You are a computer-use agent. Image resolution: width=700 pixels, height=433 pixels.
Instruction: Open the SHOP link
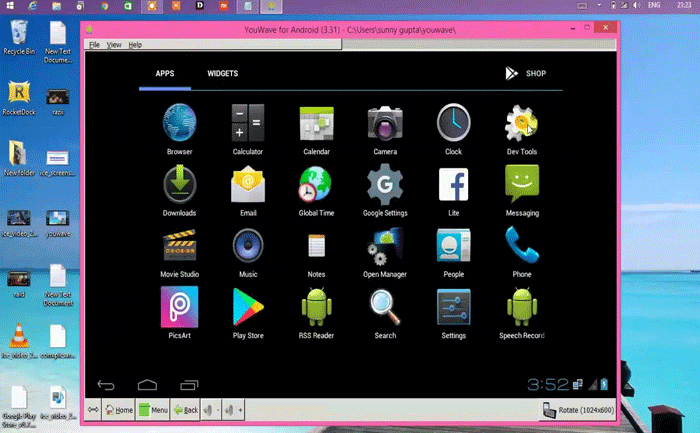[x=525, y=73]
